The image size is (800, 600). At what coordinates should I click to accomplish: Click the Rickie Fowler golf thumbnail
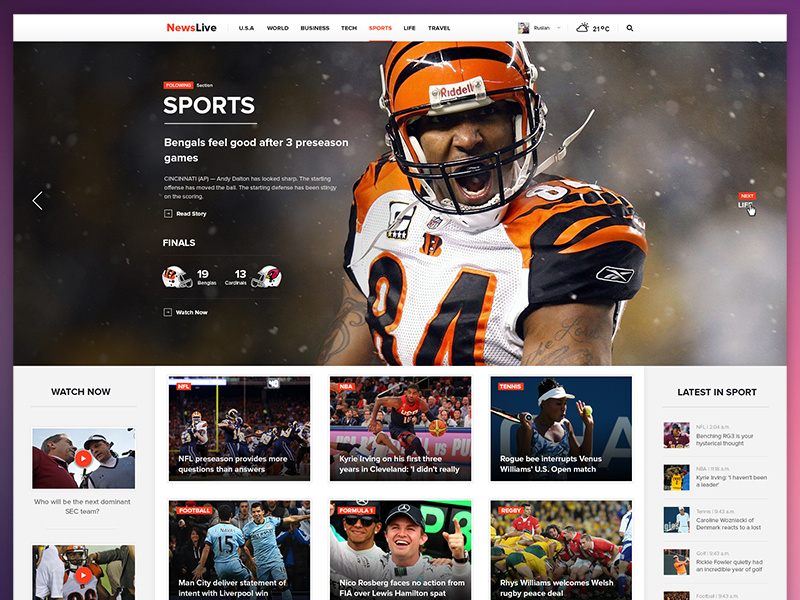coord(677,562)
